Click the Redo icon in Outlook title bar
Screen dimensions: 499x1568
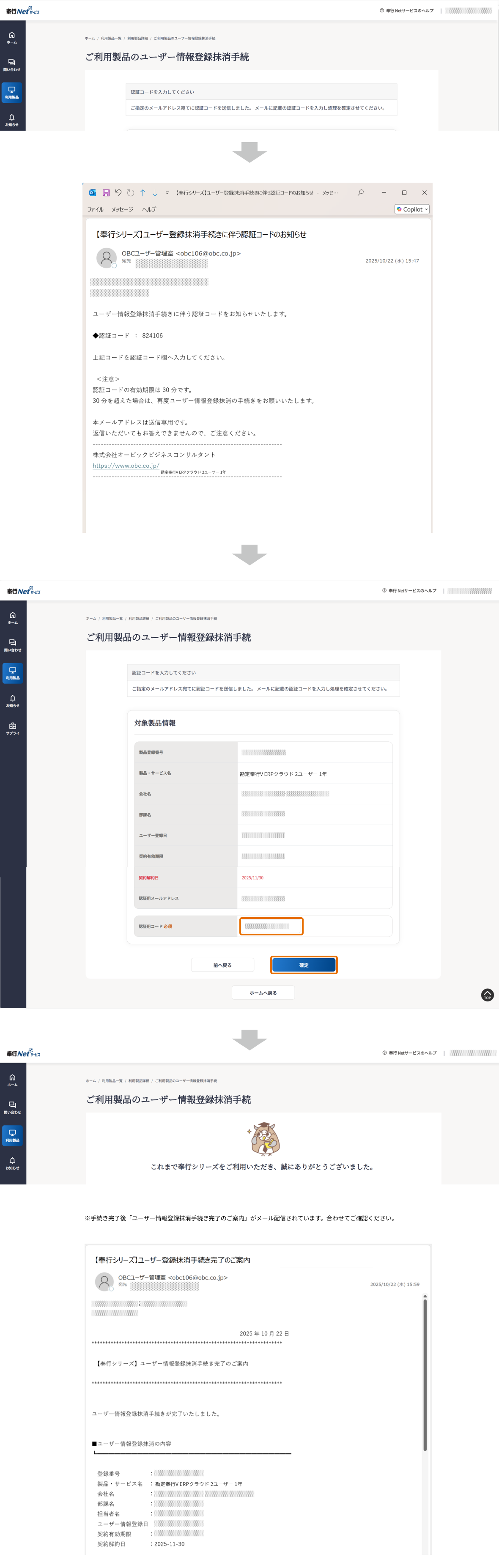(x=130, y=193)
